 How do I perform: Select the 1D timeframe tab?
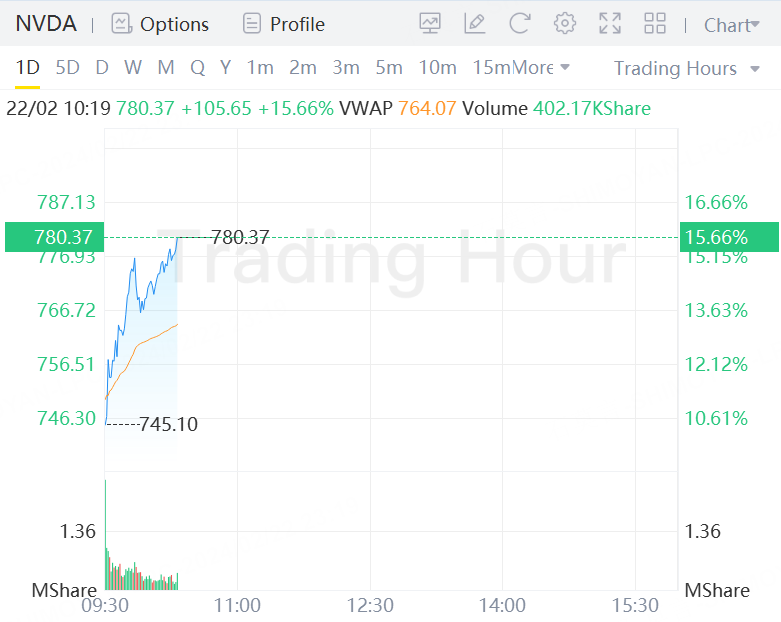[27, 68]
